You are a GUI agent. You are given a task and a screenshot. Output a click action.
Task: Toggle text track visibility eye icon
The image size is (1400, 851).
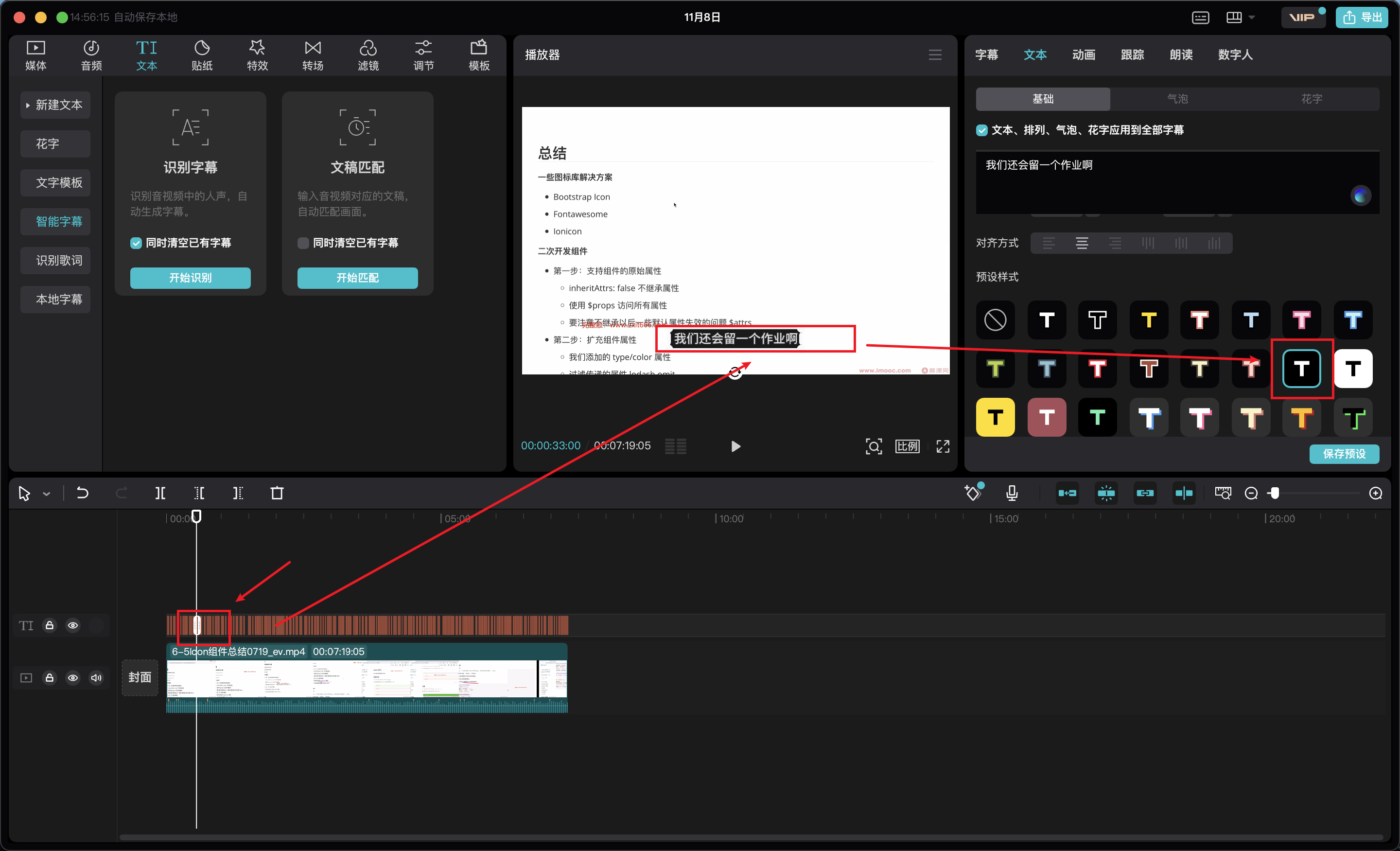point(73,625)
